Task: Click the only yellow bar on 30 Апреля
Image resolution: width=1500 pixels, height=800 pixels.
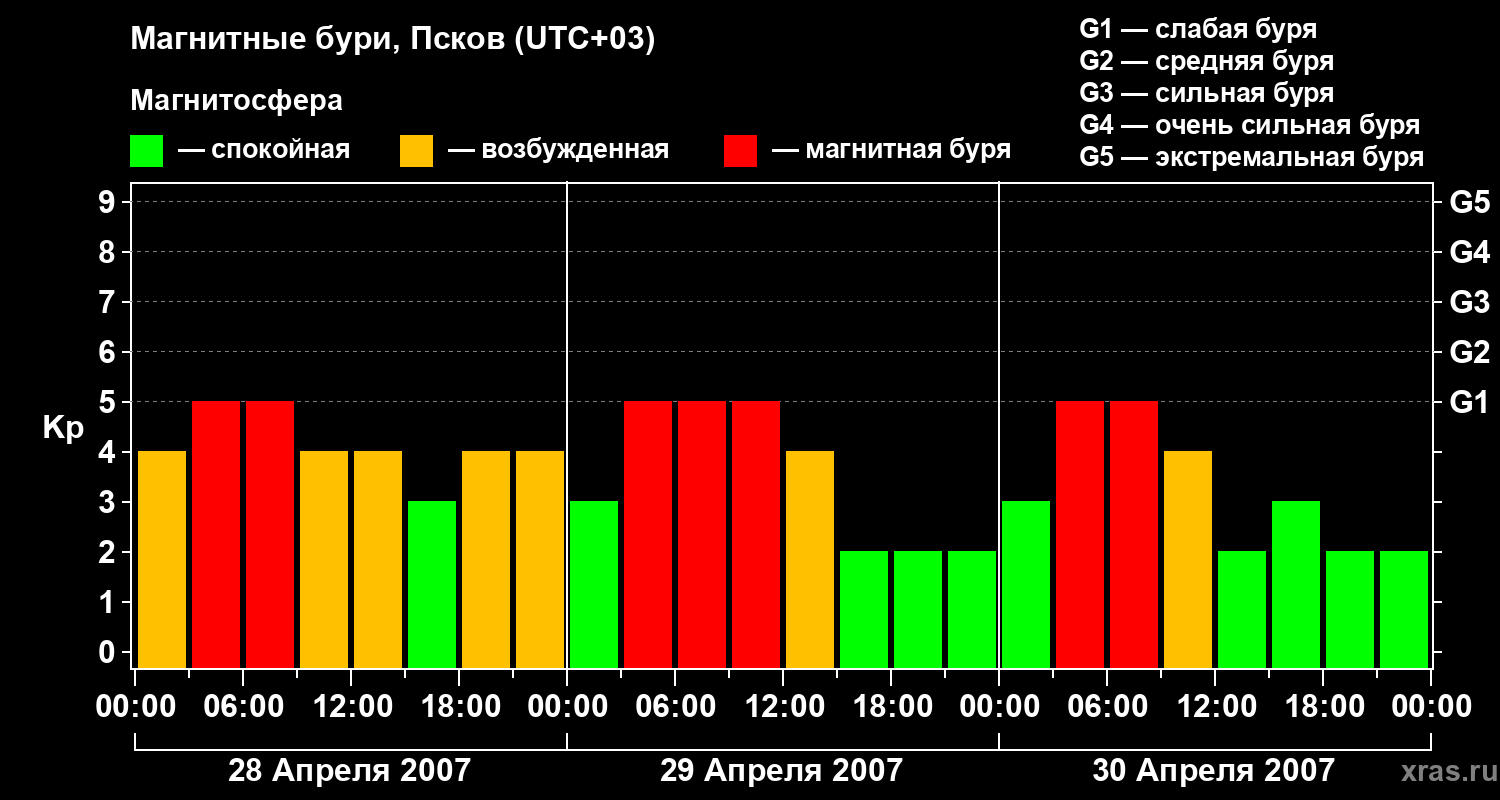Action: [x=1188, y=559]
